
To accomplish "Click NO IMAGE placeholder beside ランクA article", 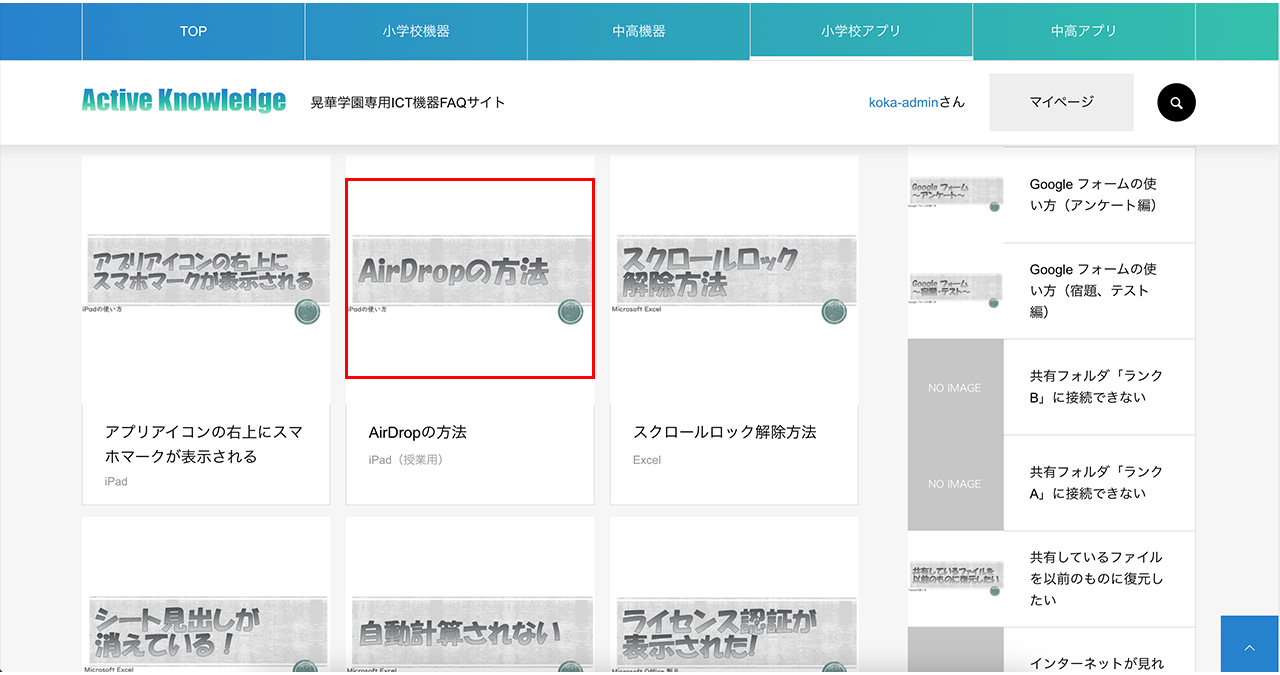I will point(955,483).
